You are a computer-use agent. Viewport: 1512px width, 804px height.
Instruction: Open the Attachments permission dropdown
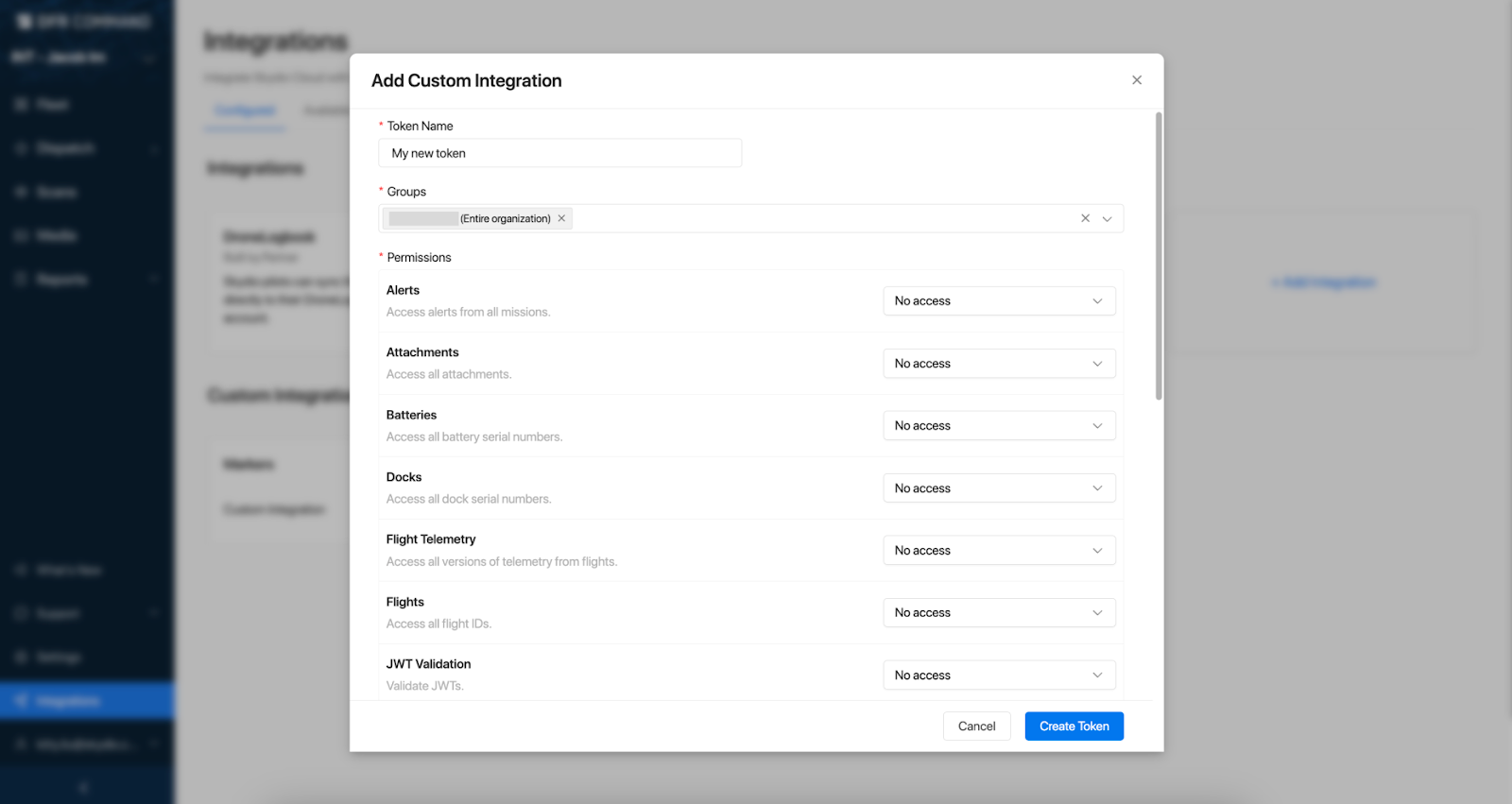(999, 364)
